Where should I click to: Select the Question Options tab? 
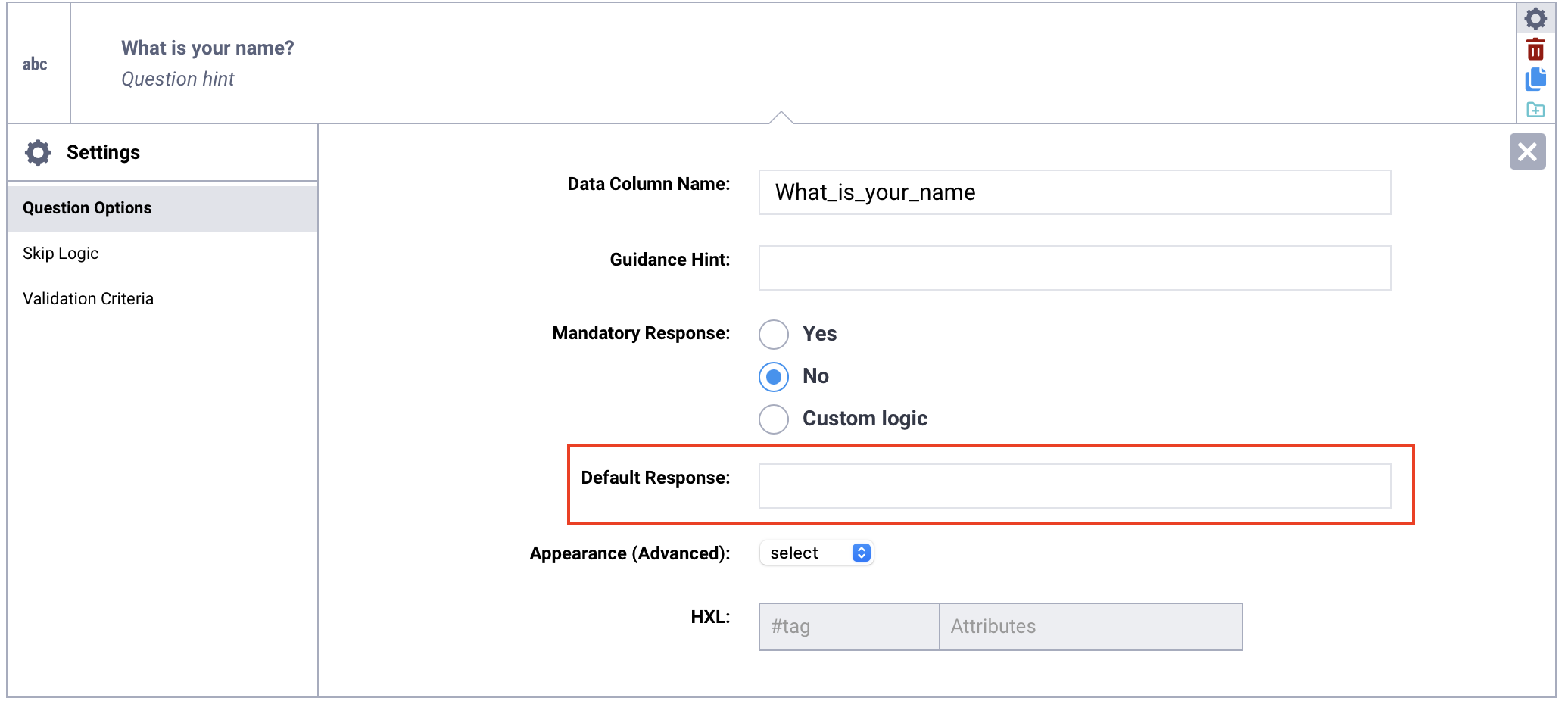87,208
